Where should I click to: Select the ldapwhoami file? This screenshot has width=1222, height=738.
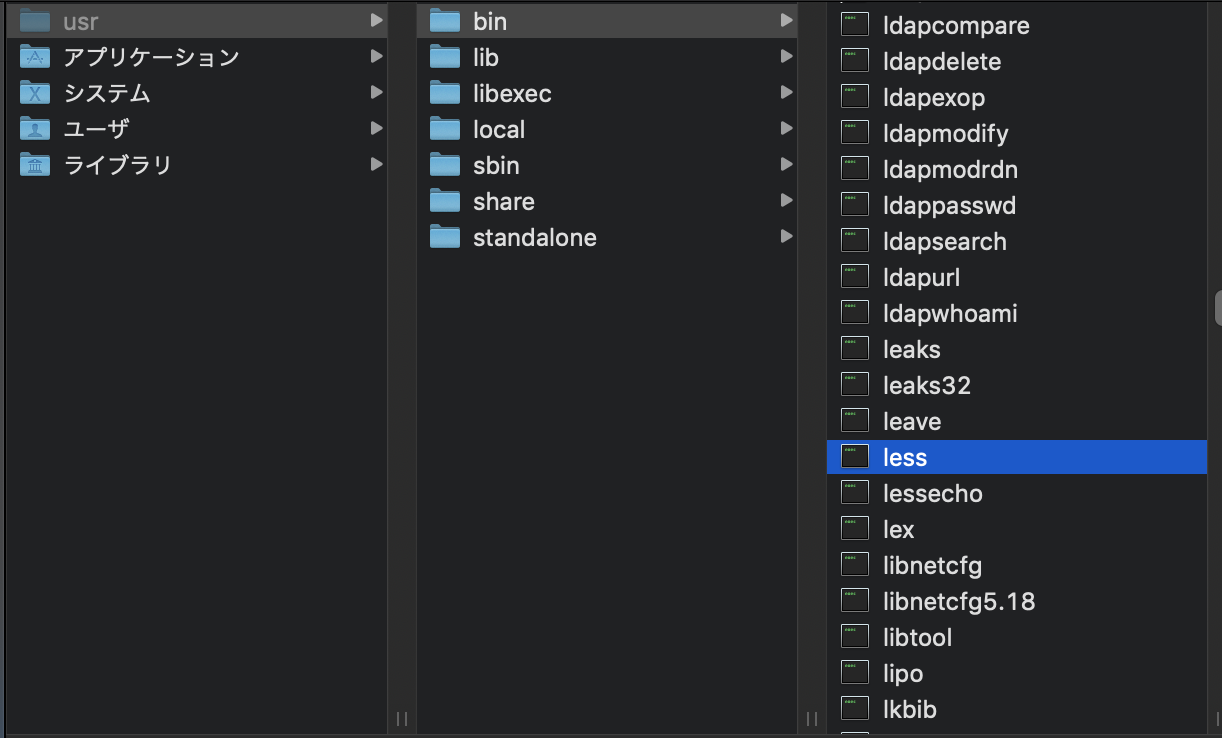pyautogui.click(x=950, y=314)
